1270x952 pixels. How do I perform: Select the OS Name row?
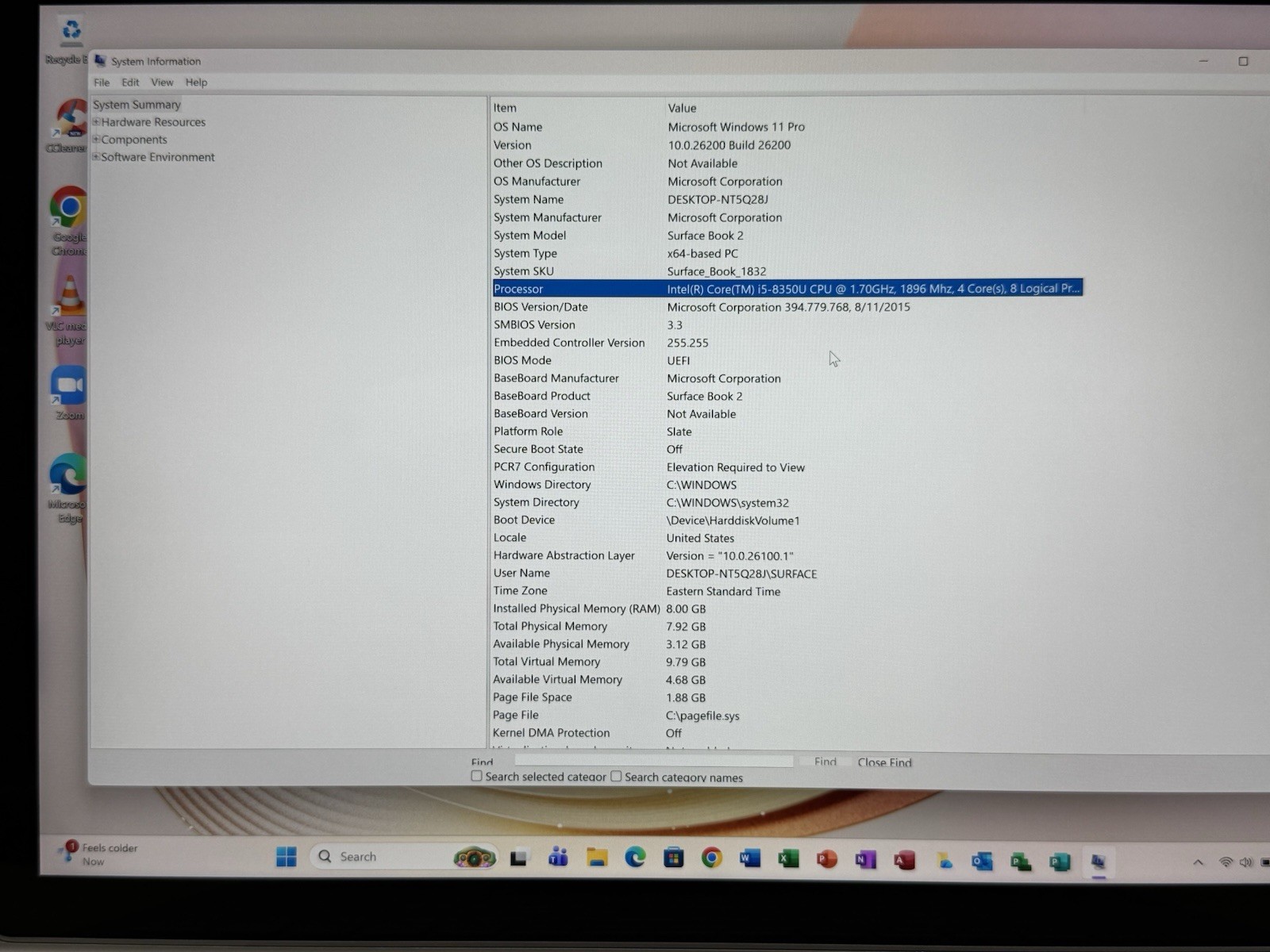[787, 127]
